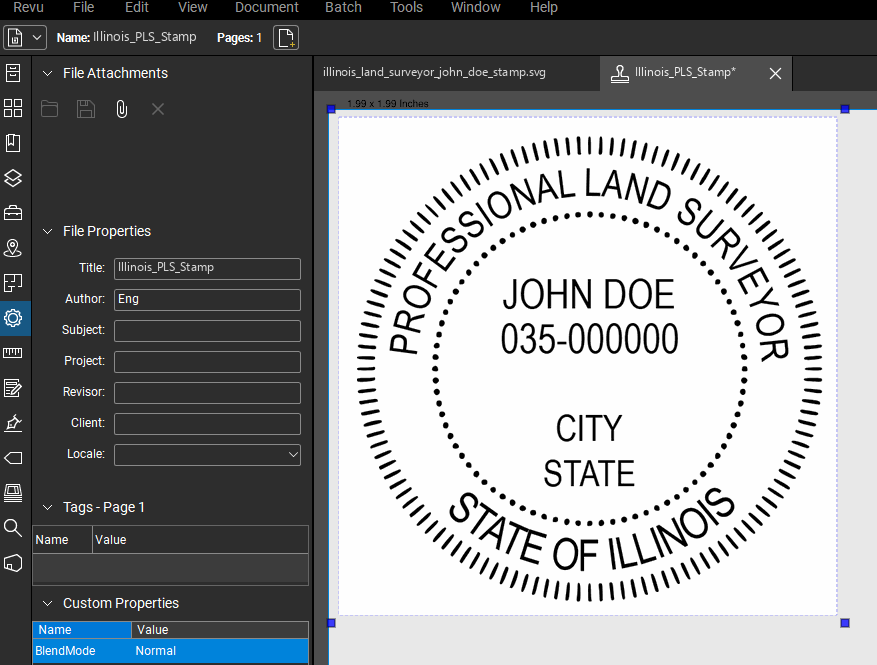Viewport: 877px width, 665px height.
Task: Open the File menu
Action: tap(83, 7)
